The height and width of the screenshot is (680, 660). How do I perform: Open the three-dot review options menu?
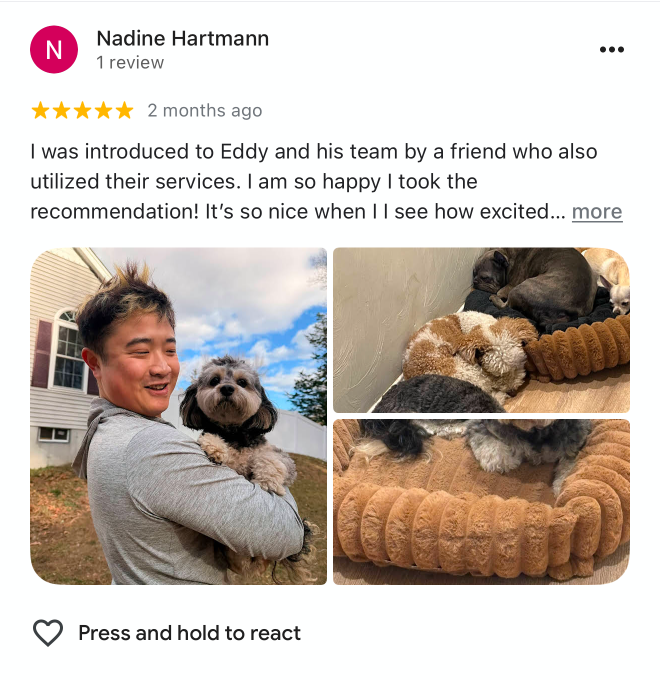pos(611,49)
